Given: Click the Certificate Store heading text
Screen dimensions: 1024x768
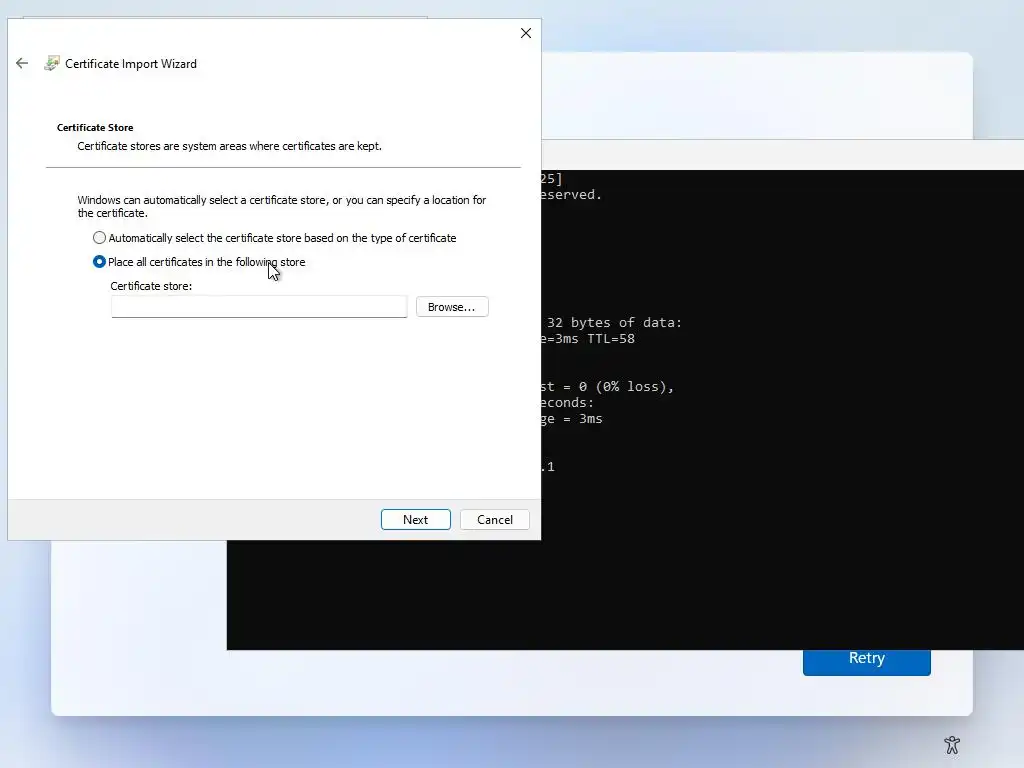Looking at the screenshot, I should (95, 127).
